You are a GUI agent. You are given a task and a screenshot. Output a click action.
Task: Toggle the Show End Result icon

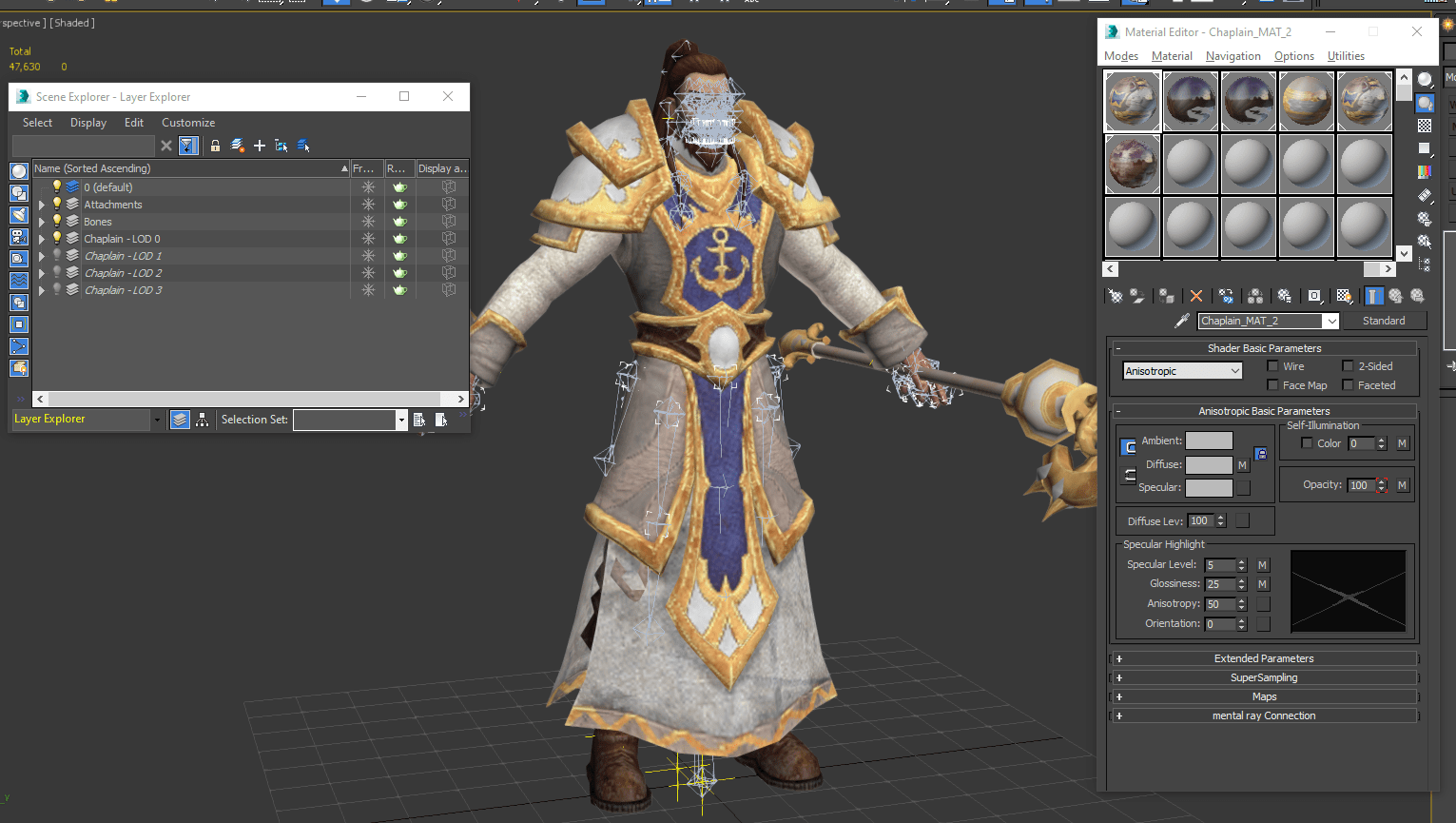click(x=1374, y=296)
